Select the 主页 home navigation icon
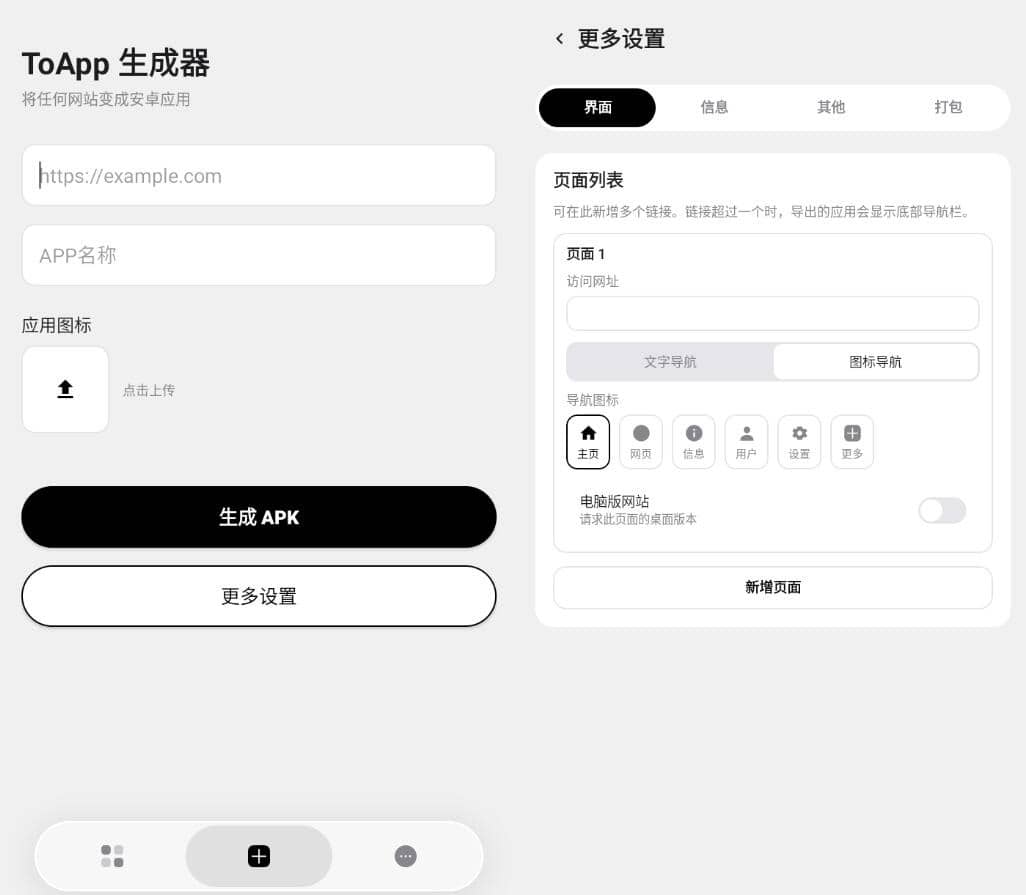This screenshot has width=1026, height=895. pos(588,441)
